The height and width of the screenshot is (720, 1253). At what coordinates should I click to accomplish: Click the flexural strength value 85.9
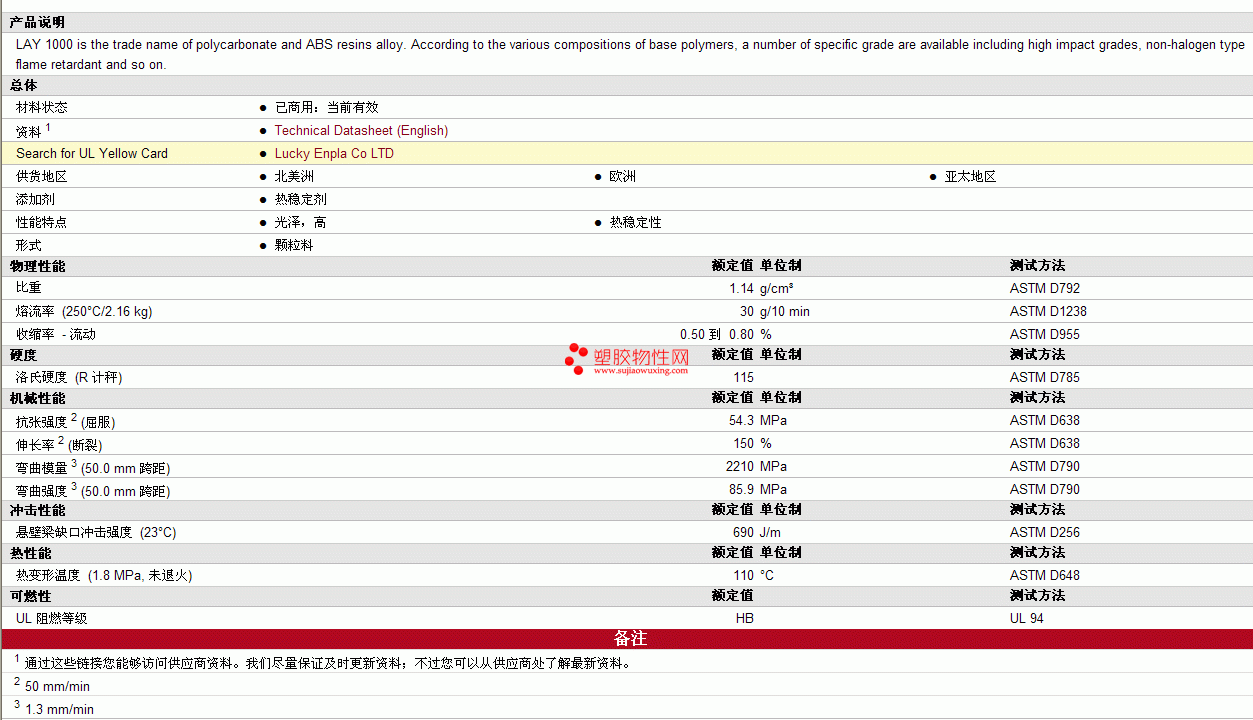741,490
